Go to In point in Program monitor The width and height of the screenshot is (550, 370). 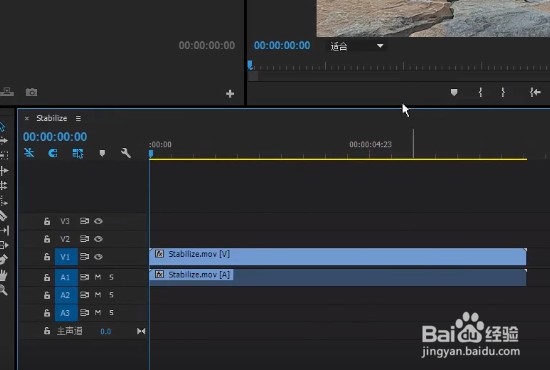click(535, 92)
